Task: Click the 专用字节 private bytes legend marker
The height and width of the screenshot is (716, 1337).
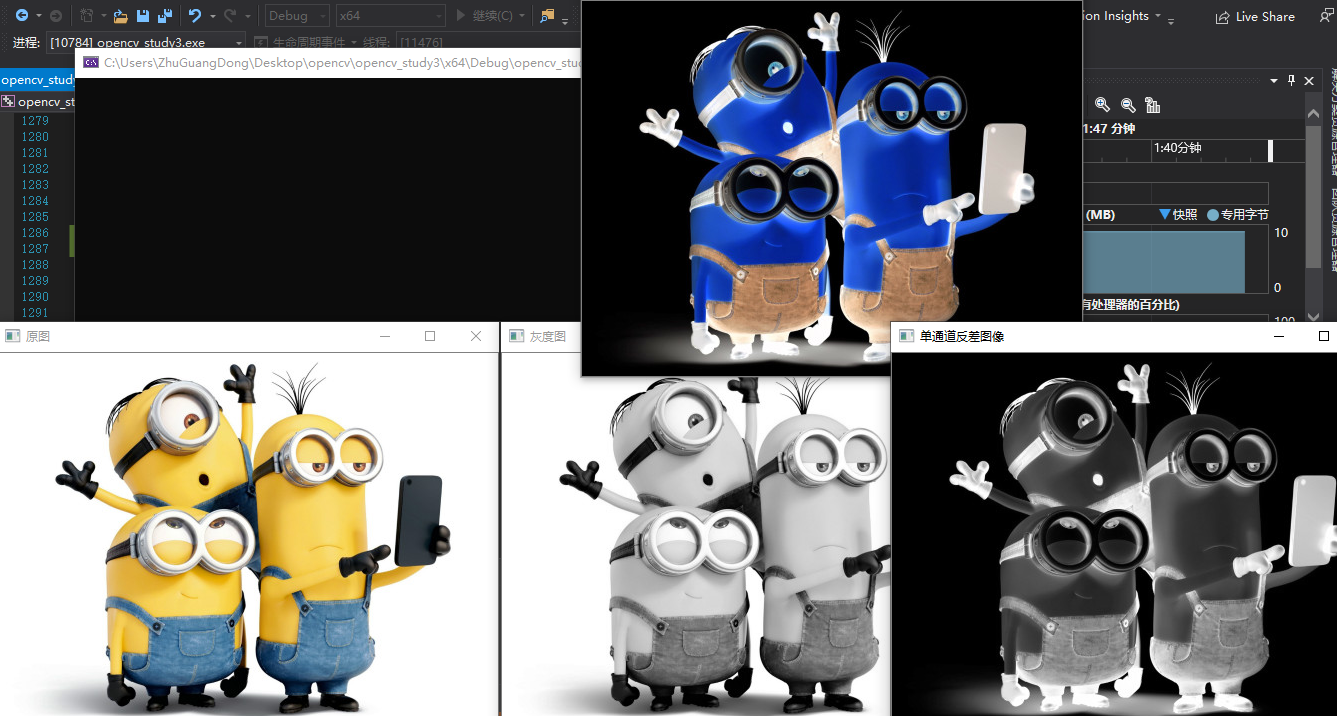Action: [x=1213, y=214]
